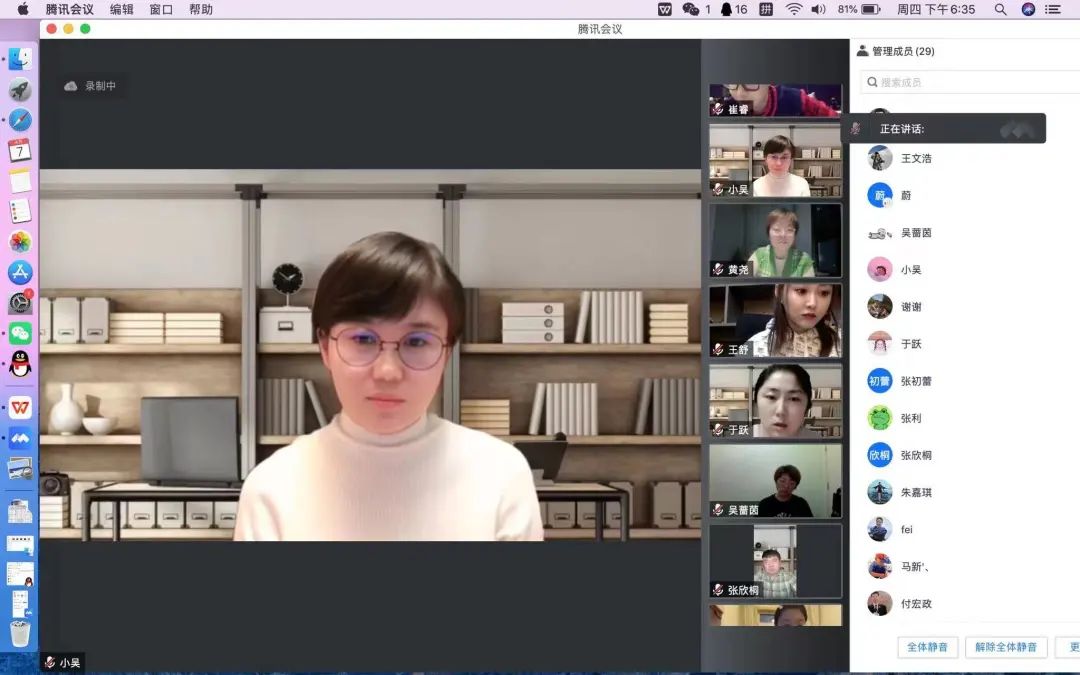Image resolution: width=1080 pixels, height=675 pixels.
Task: Open the 帮助 menu
Action: 201,9
